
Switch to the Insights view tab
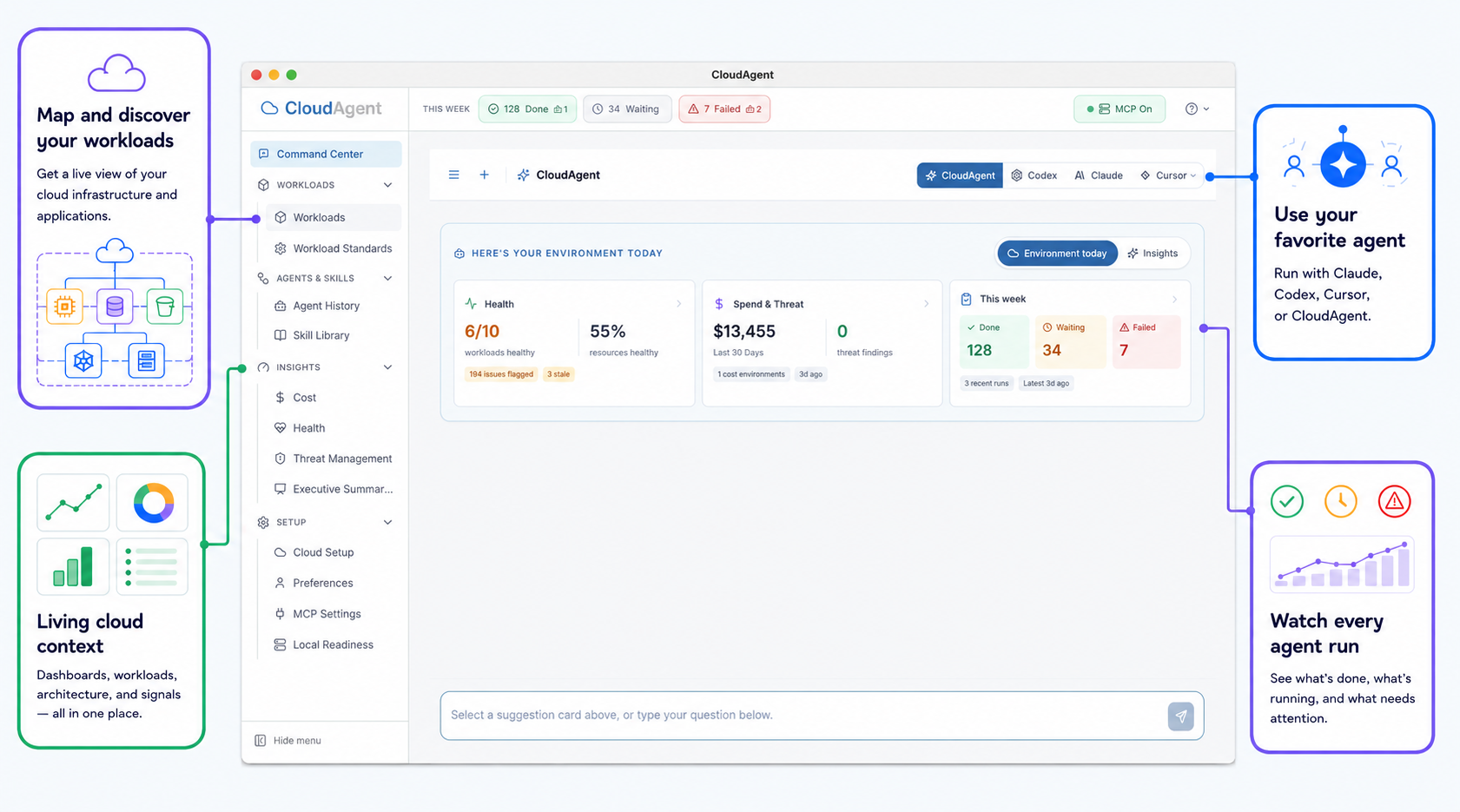[x=1153, y=254]
